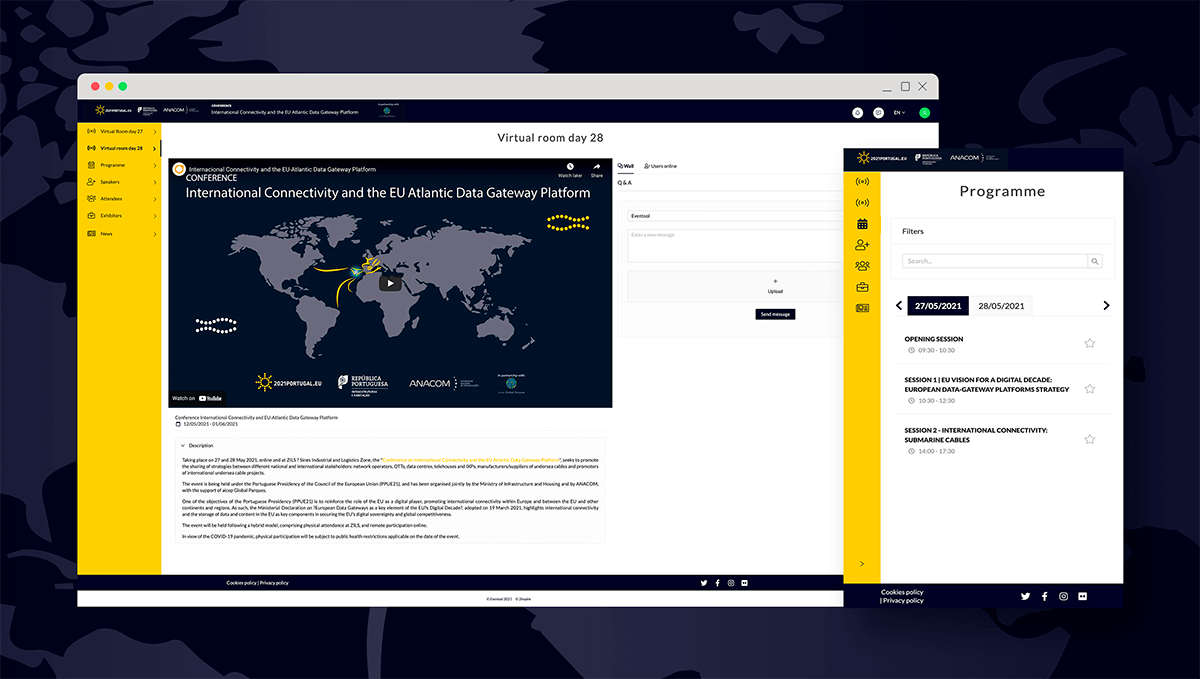Switch to the Users online tab
This screenshot has height=679, width=1200.
pyautogui.click(x=660, y=165)
